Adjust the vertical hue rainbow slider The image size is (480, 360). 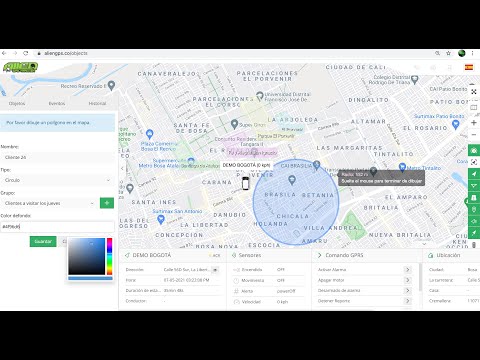tap(109, 256)
